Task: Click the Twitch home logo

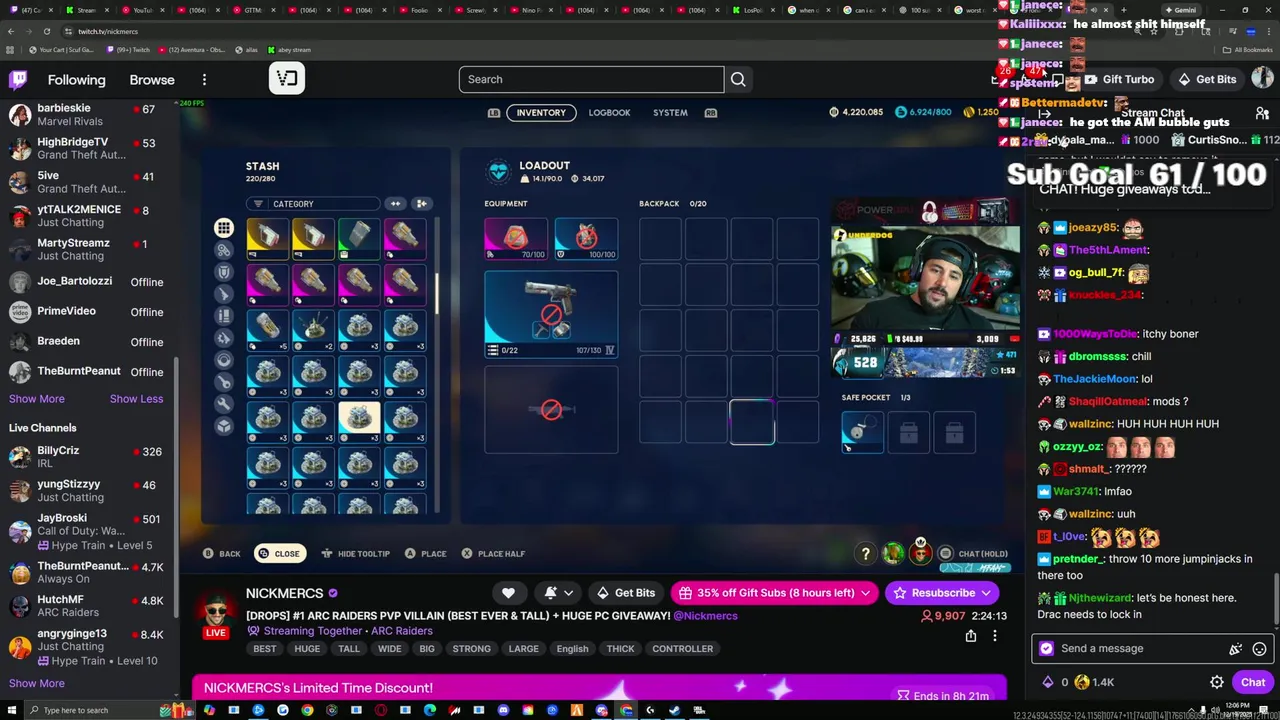Action: (19, 80)
